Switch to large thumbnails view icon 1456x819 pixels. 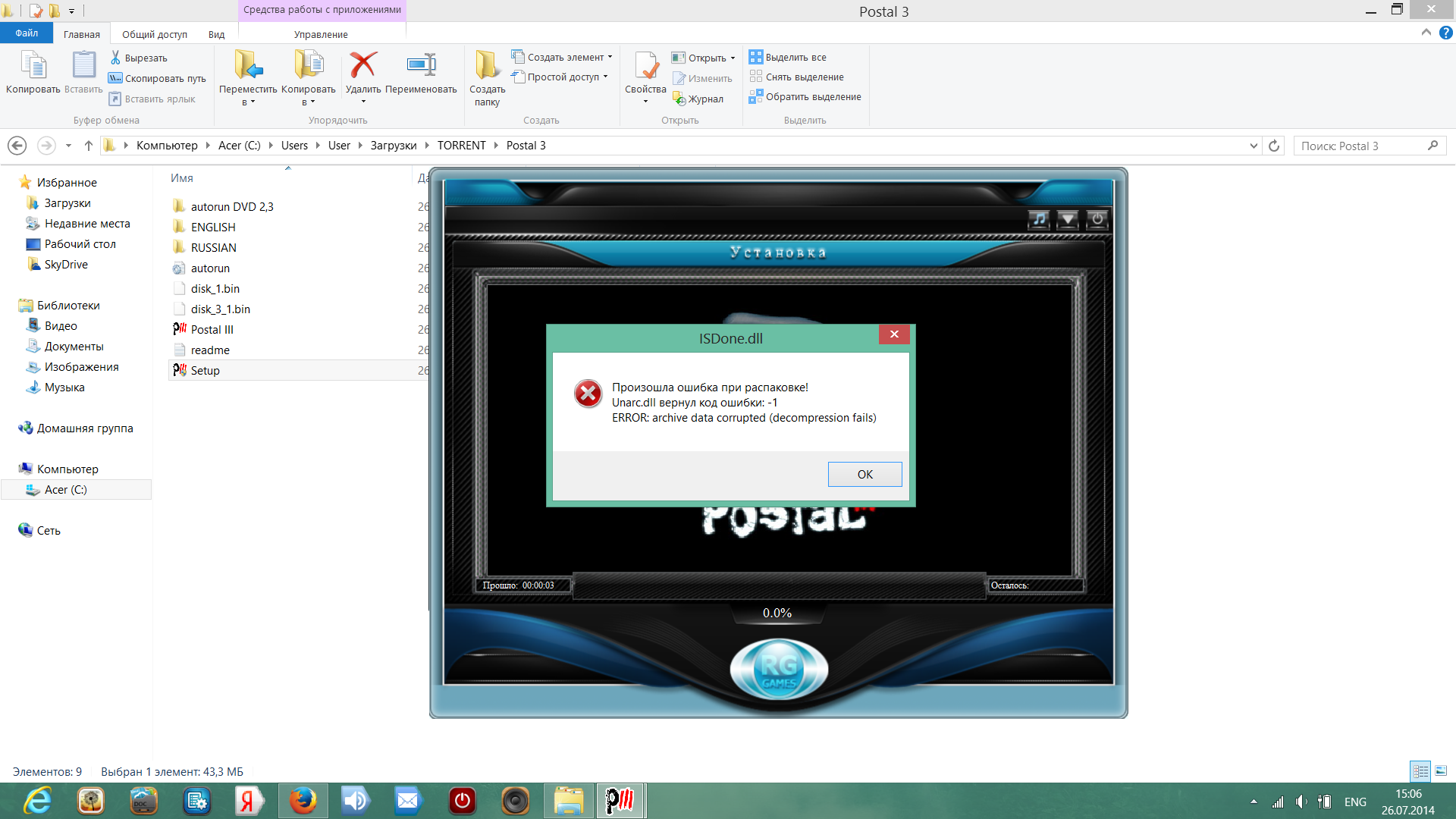coord(1441,771)
